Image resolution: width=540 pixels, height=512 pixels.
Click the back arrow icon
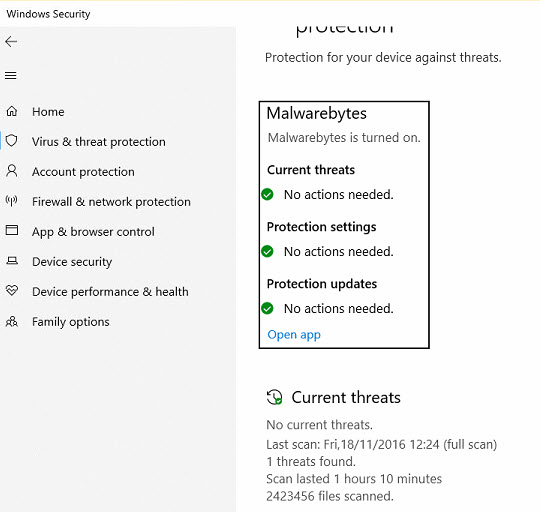(x=11, y=42)
